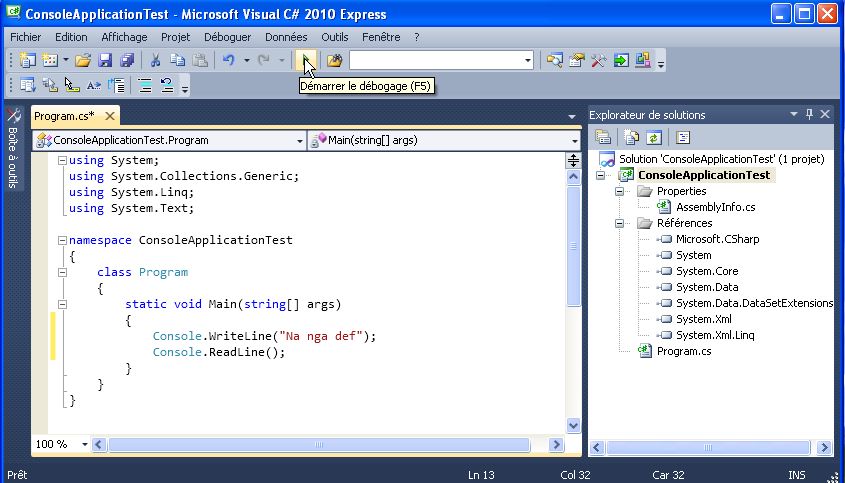Click the Copy toolbar icon
The image size is (845, 483).
177,60
